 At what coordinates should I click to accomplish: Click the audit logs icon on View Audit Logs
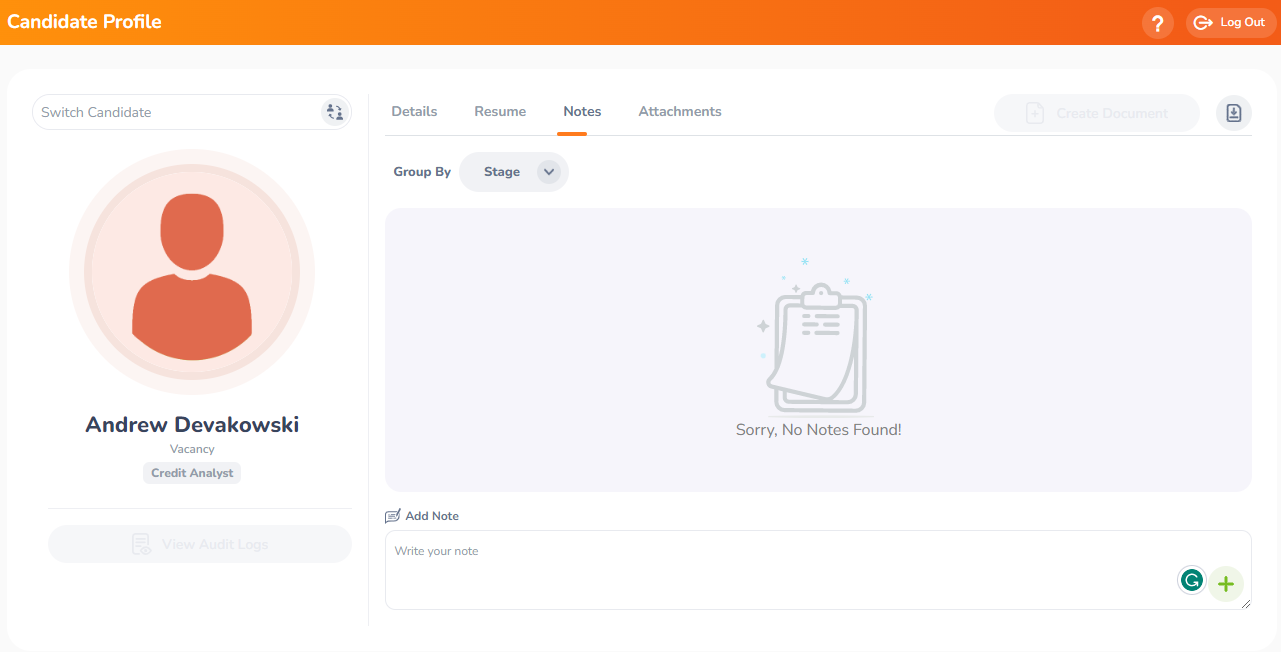[x=140, y=544]
